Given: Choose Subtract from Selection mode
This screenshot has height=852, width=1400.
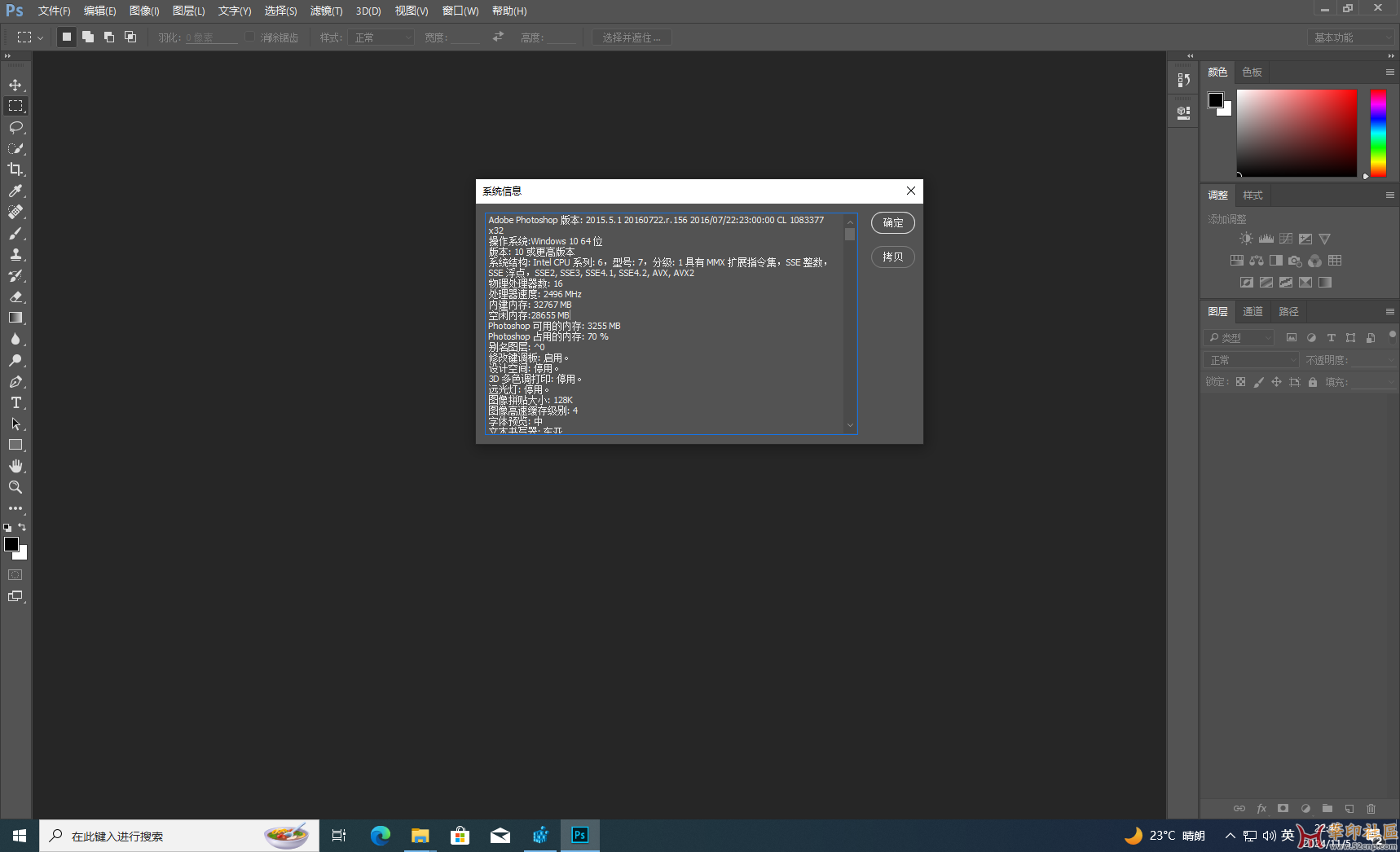Looking at the screenshot, I should tap(109, 37).
